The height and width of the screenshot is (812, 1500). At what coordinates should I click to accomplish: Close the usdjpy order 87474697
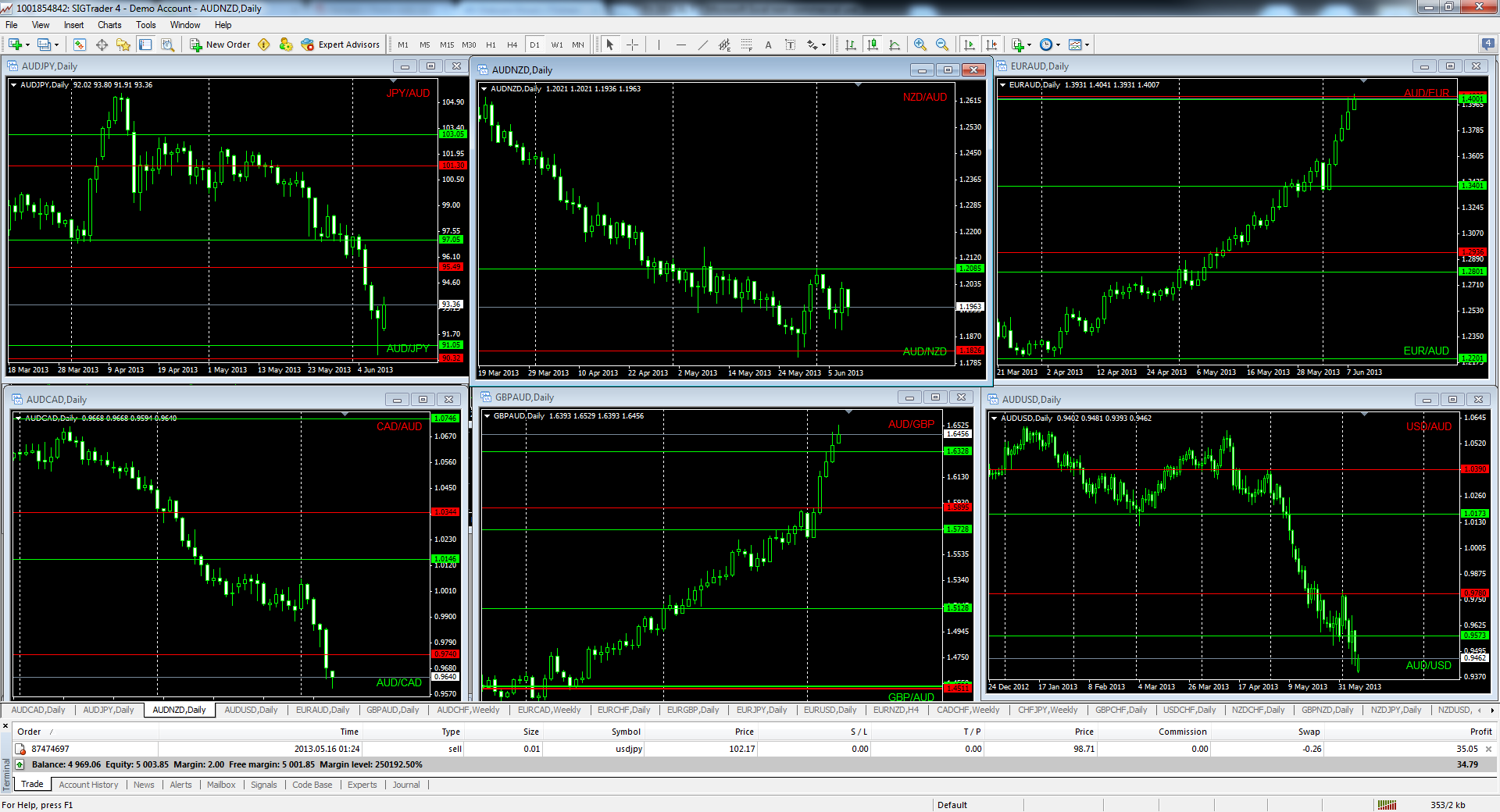click(x=1488, y=749)
